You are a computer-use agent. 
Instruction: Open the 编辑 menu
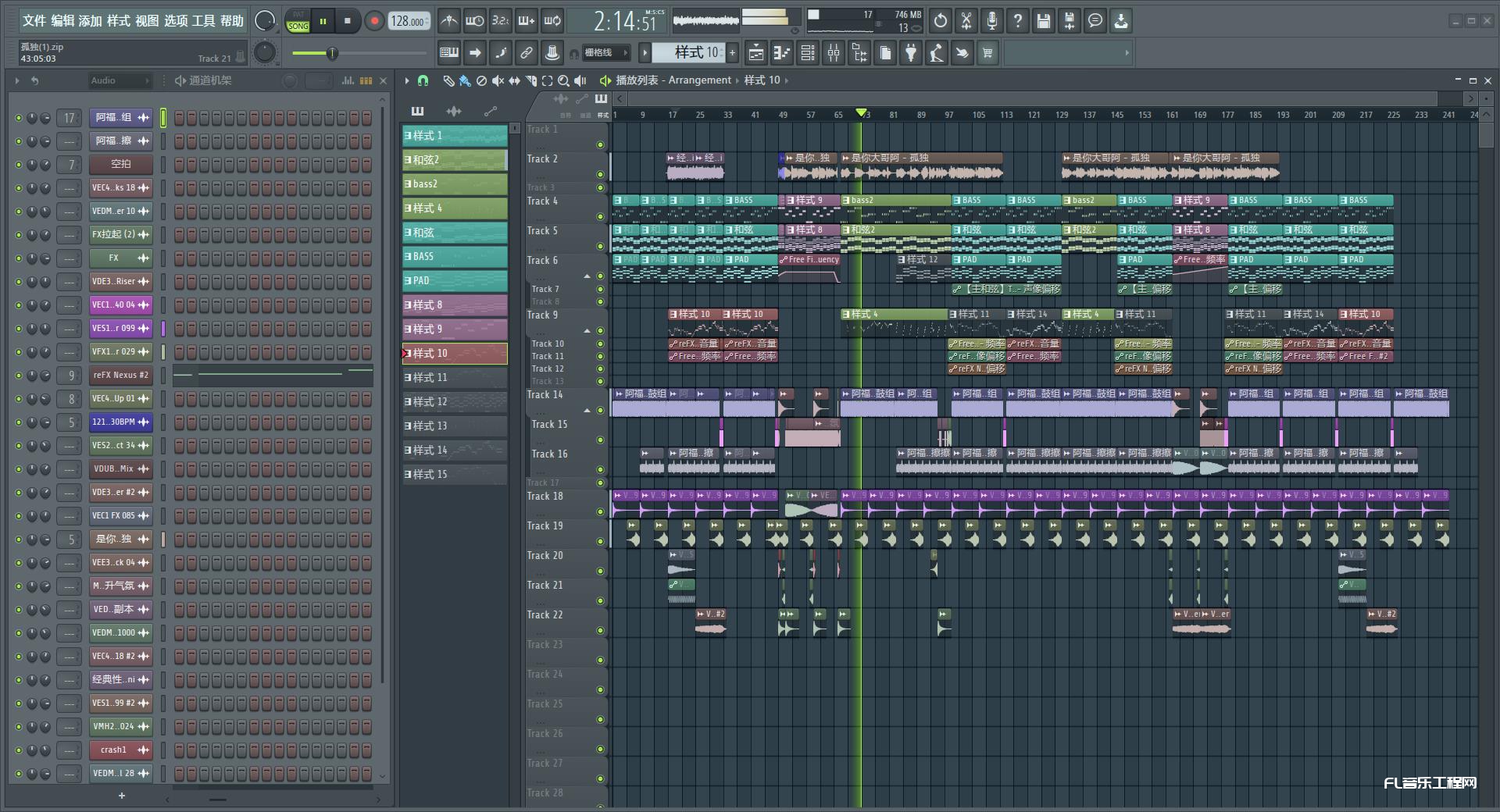pyautogui.click(x=62, y=21)
